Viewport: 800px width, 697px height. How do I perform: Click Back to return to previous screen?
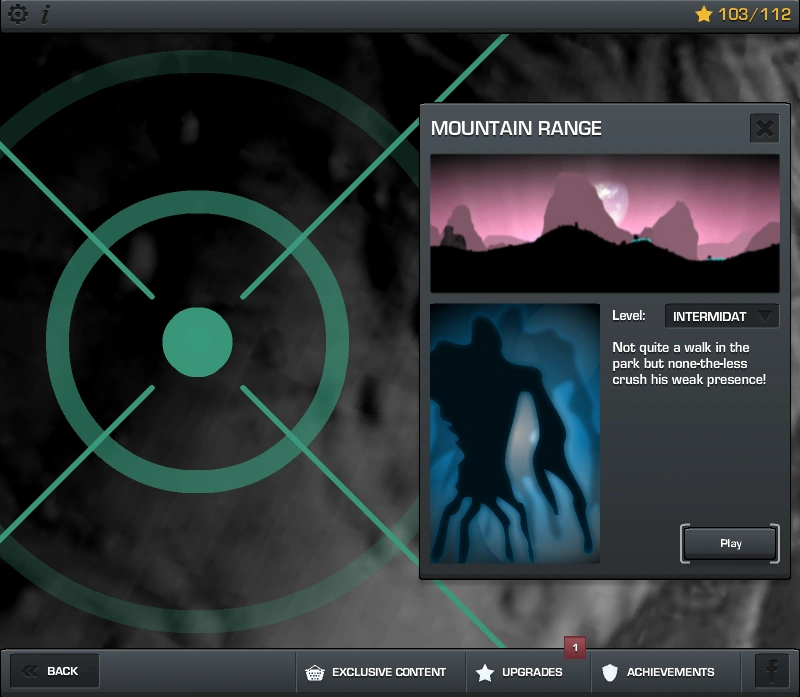click(52, 670)
